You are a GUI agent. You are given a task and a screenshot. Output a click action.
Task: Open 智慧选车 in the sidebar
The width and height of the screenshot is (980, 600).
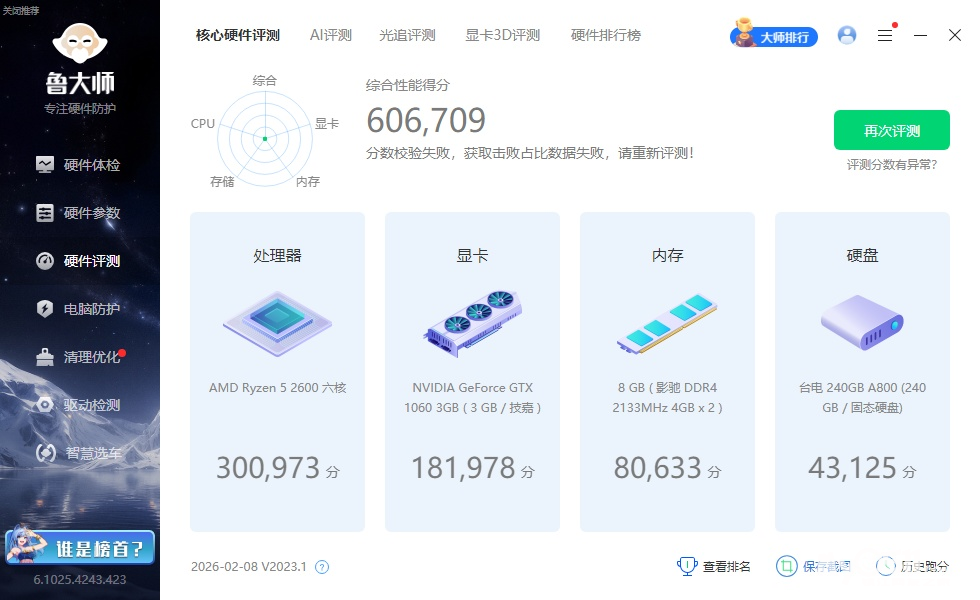point(79,453)
